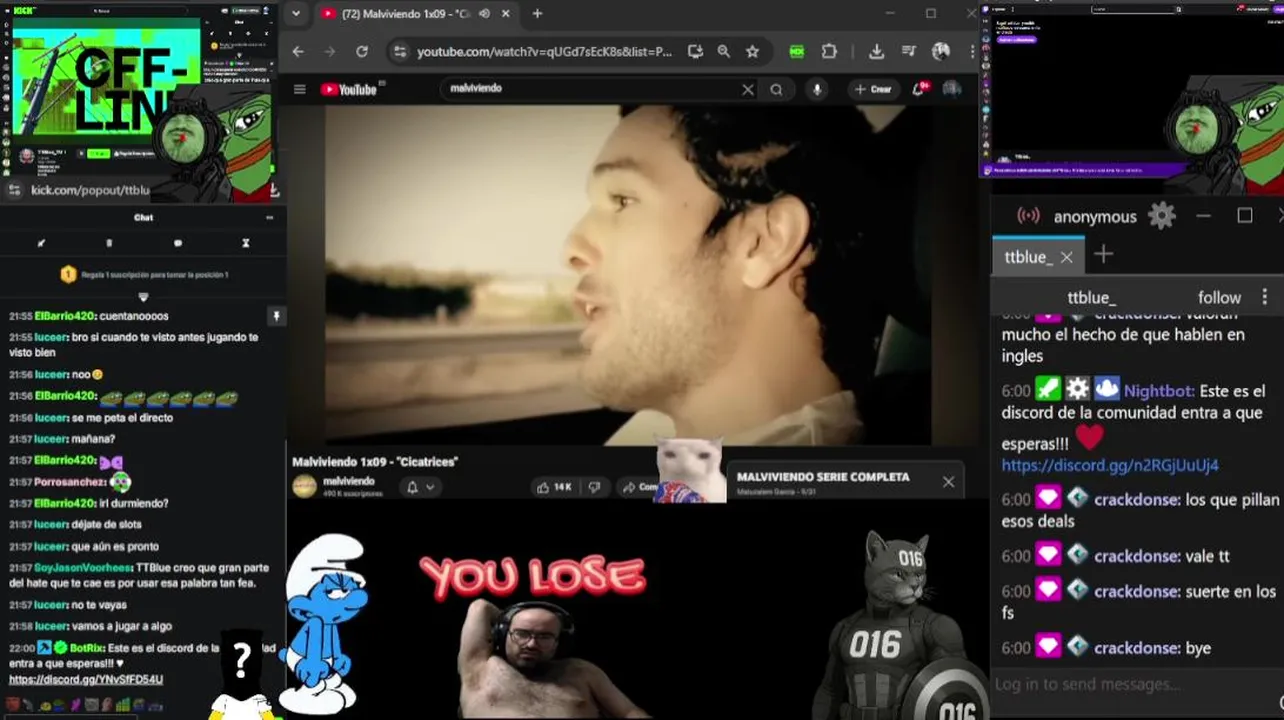Click the 'Log in to send messages' field
Image resolution: width=1284 pixels, height=720 pixels.
pos(1135,685)
